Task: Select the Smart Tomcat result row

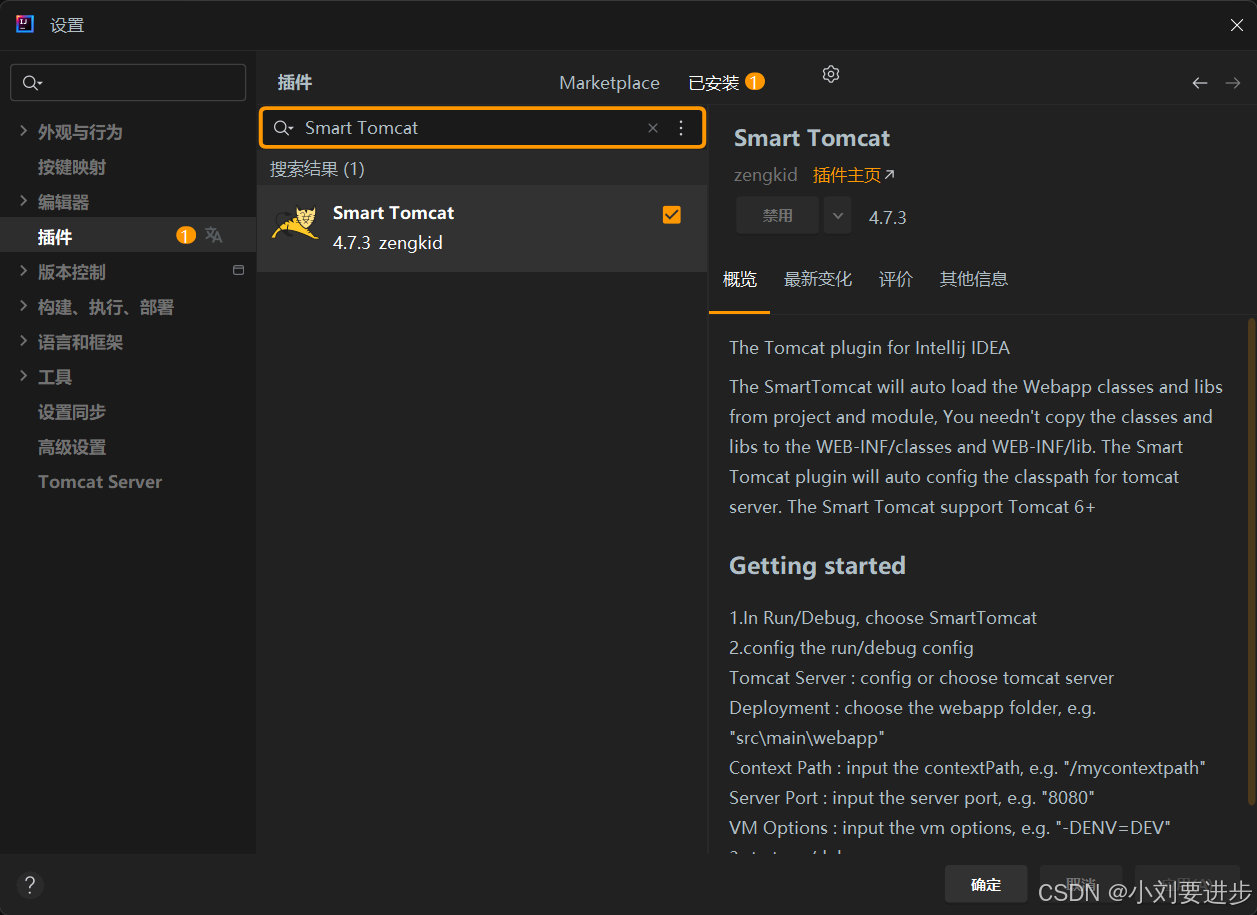Action: tap(482, 228)
